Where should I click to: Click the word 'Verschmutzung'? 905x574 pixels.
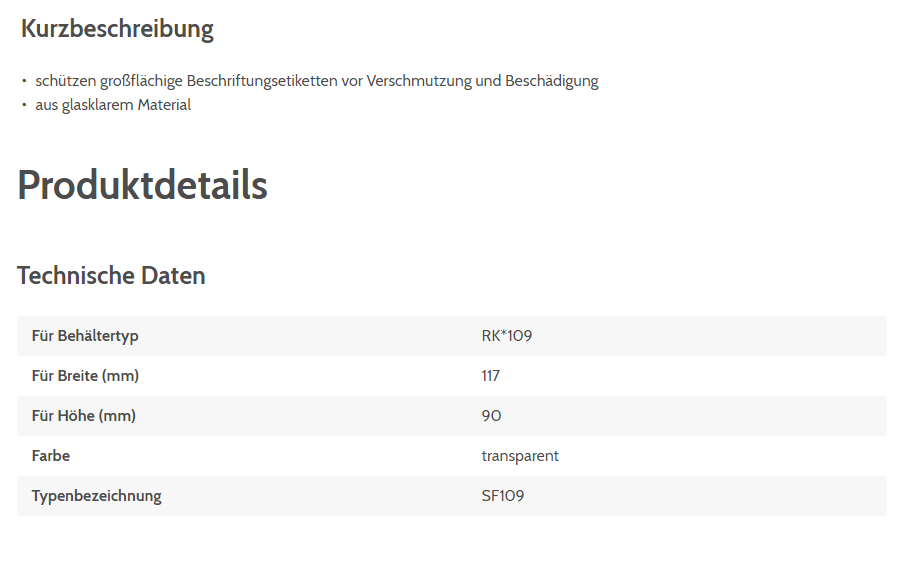coord(419,81)
